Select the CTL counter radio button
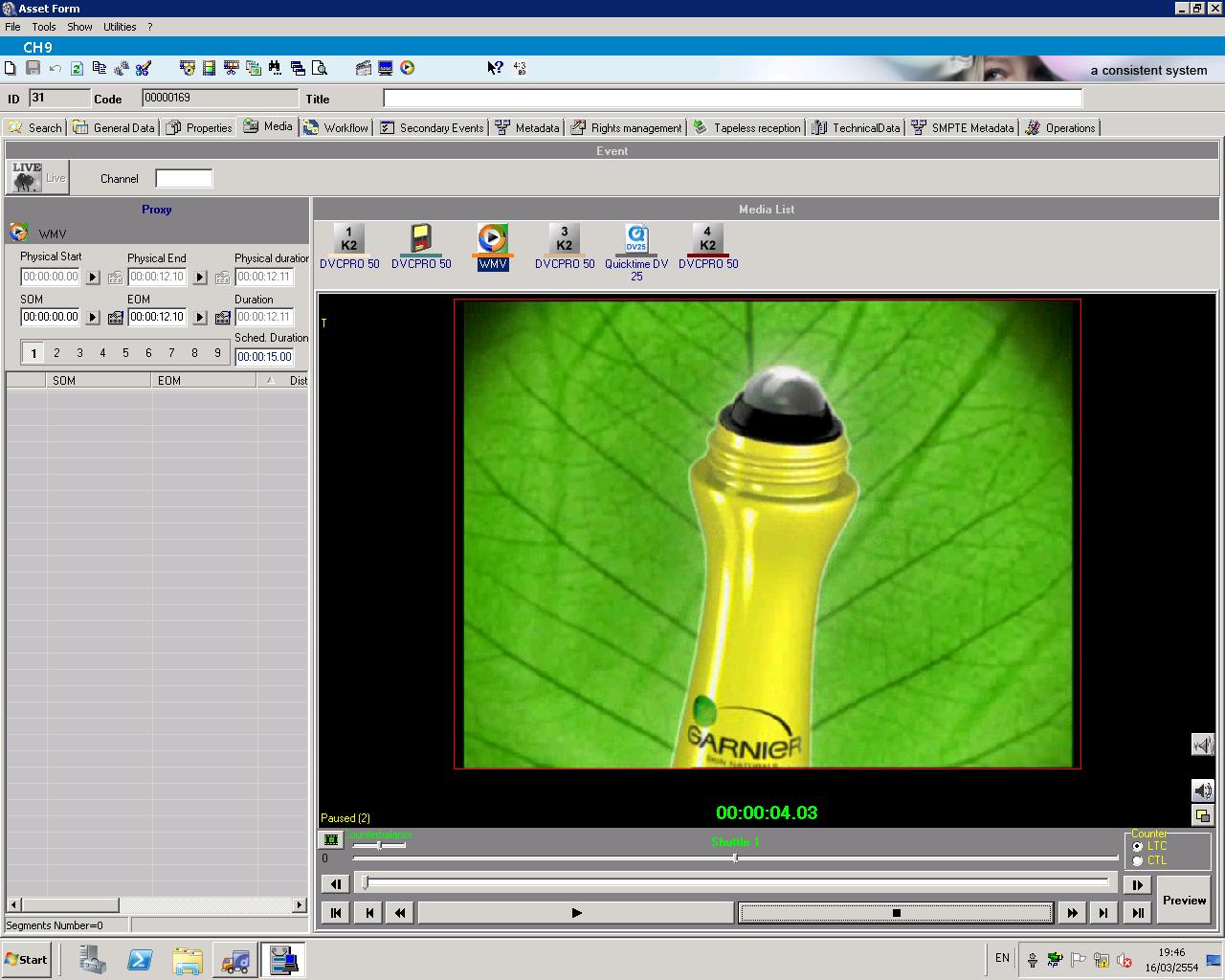The width and height of the screenshot is (1225, 980). (x=1137, y=860)
